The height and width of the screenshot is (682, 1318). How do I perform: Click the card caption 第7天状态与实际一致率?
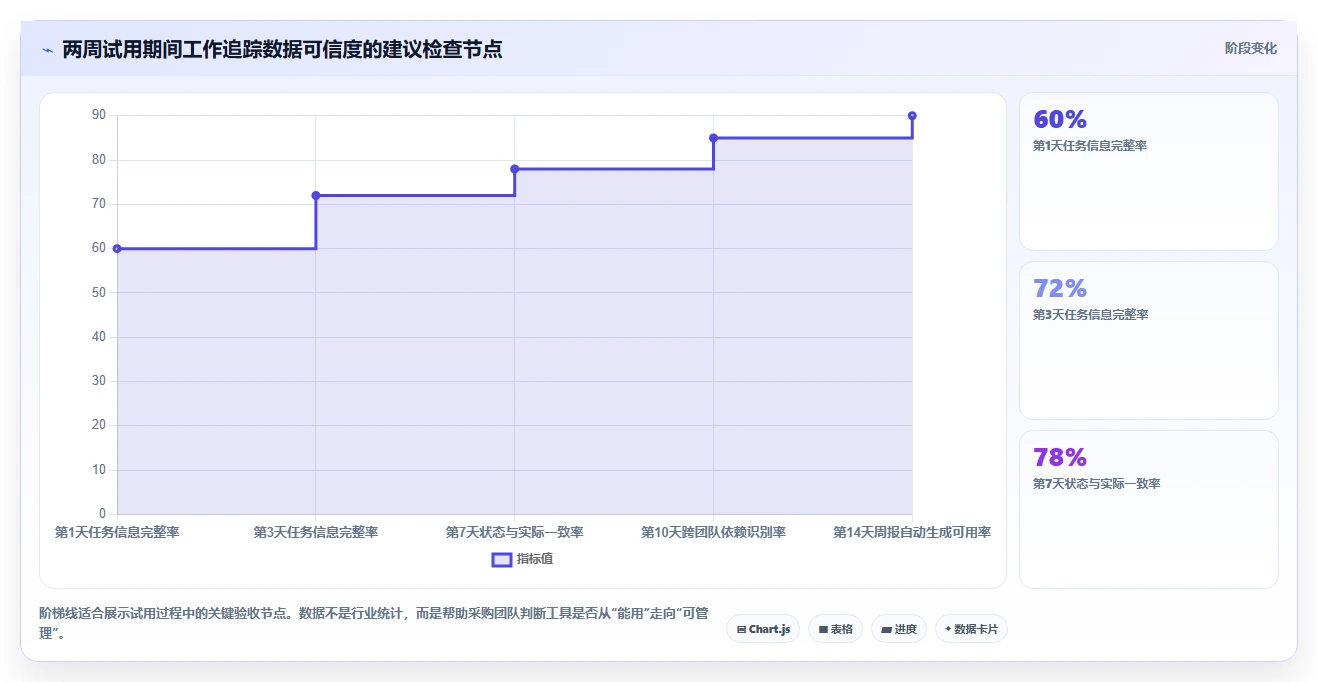click(1096, 483)
